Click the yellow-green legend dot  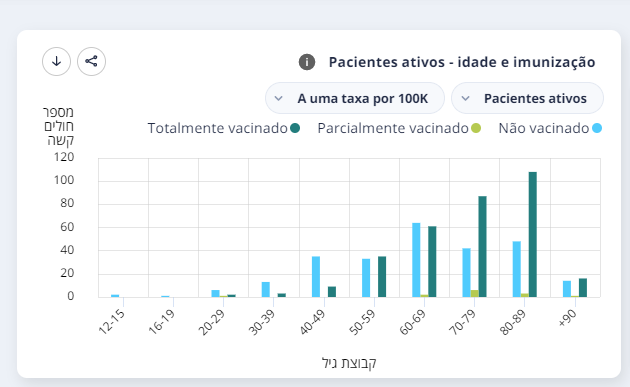[476, 128]
